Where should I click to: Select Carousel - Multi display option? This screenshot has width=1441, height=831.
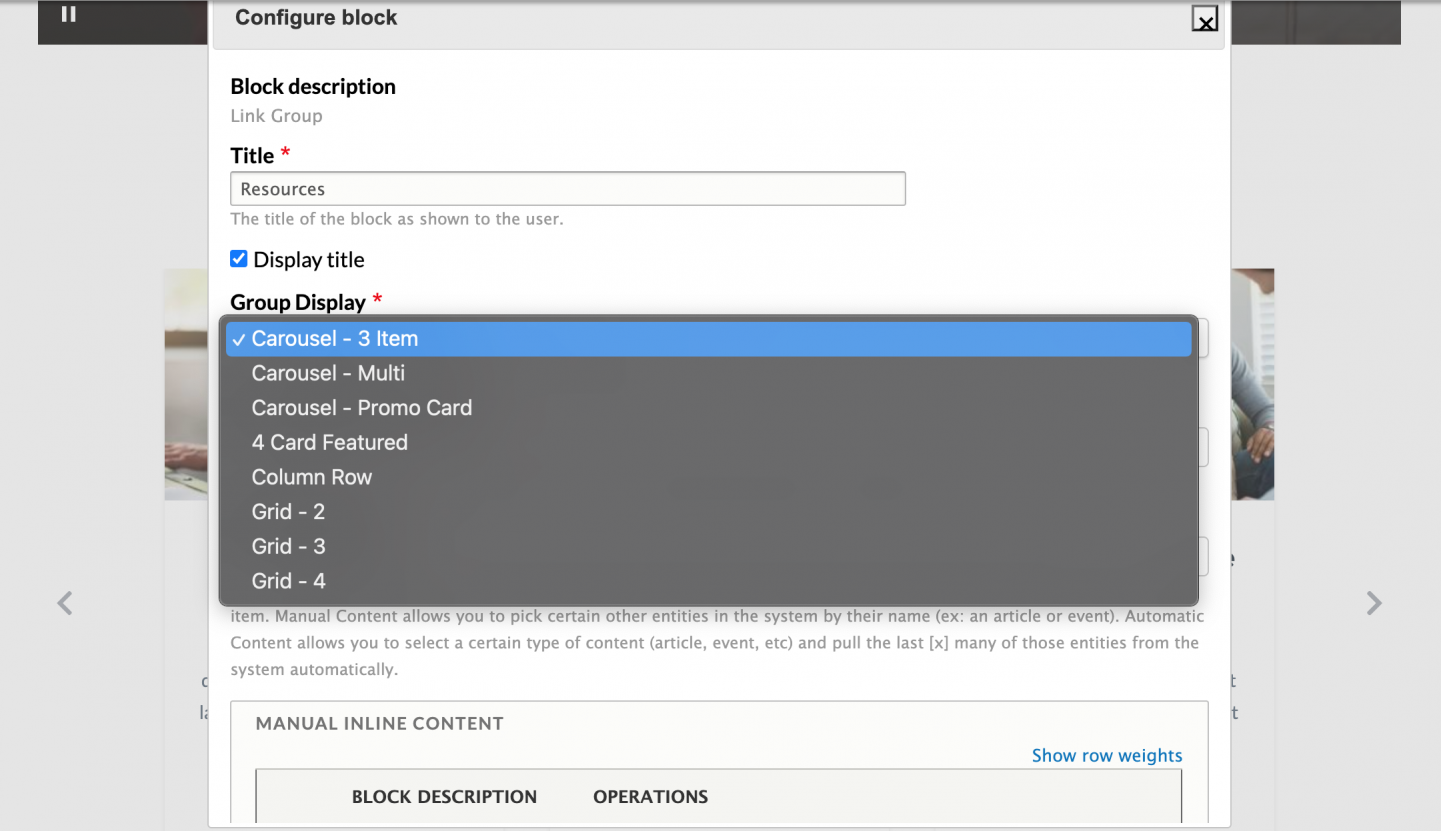click(x=327, y=373)
